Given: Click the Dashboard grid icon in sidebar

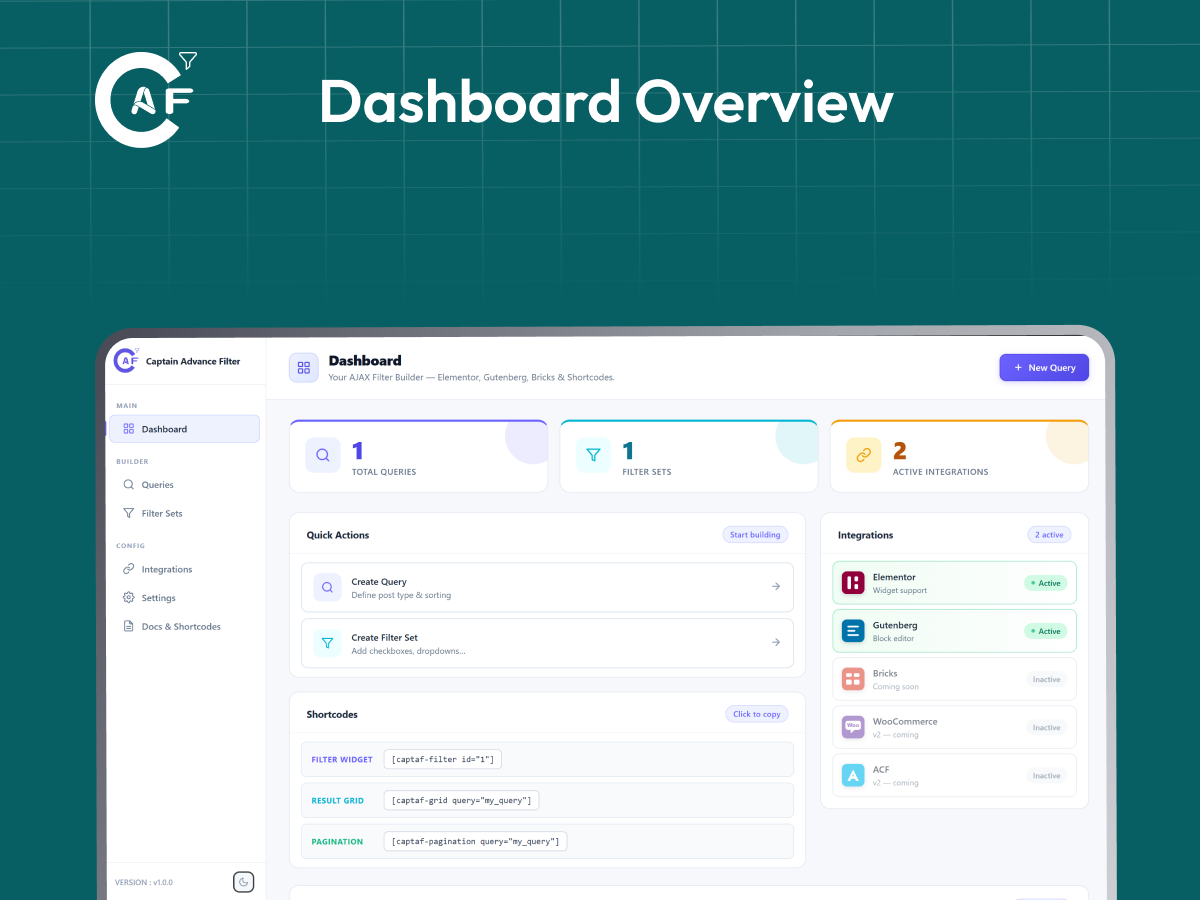Looking at the screenshot, I should coord(129,429).
